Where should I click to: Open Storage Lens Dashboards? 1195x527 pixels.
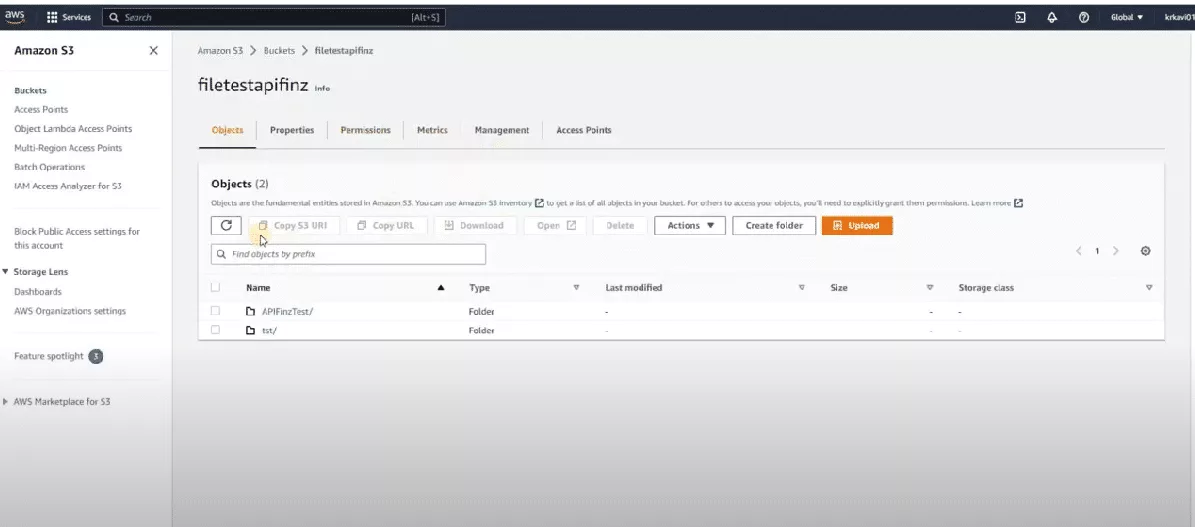click(38, 292)
